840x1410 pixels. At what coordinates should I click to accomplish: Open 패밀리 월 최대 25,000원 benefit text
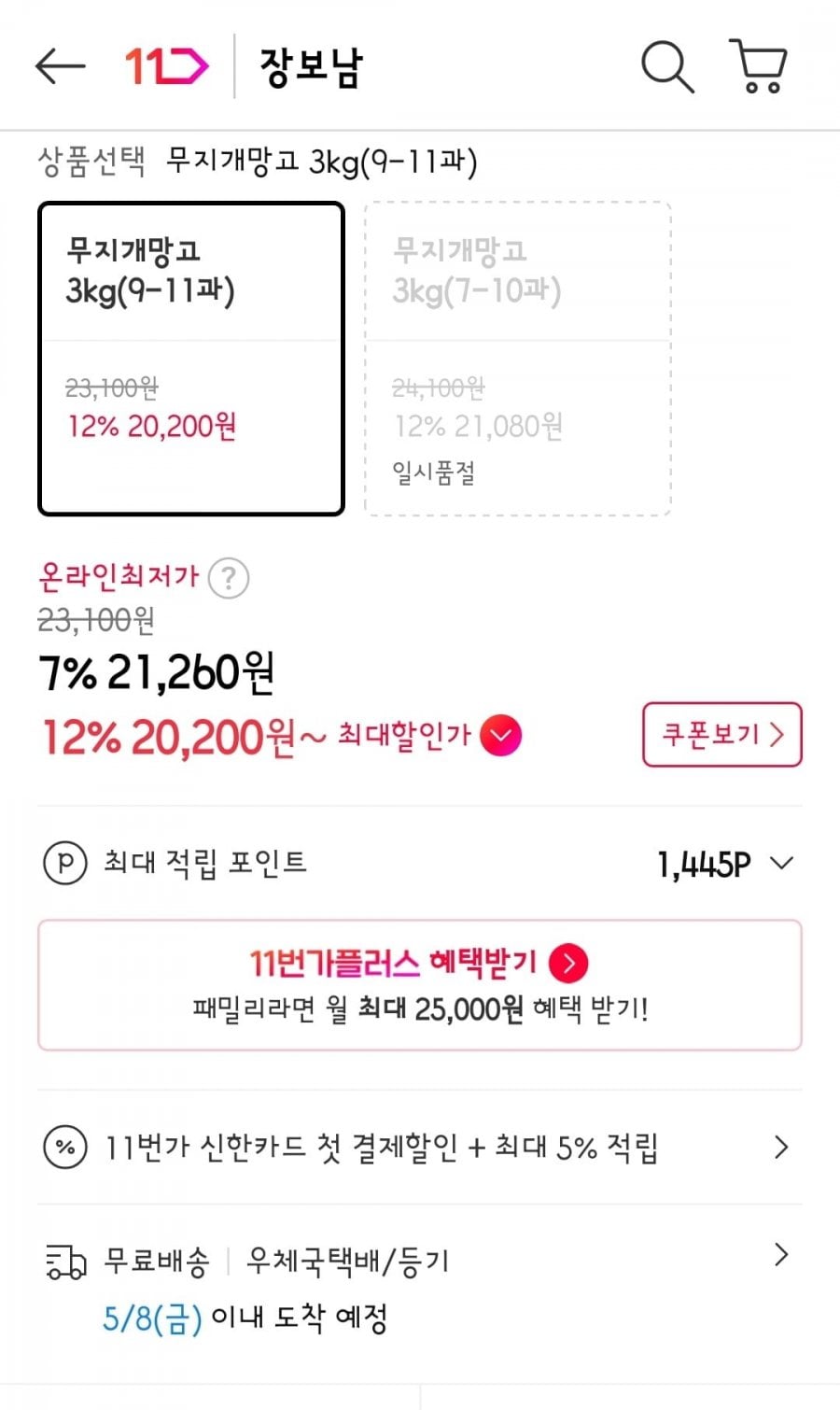(420, 1009)
